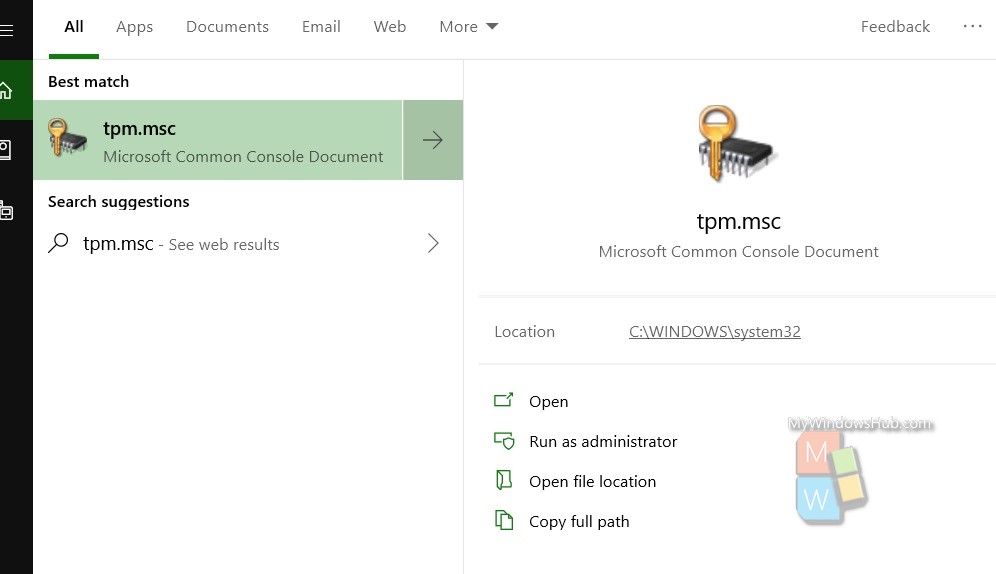Click the Feedback button

coord(895,27)
